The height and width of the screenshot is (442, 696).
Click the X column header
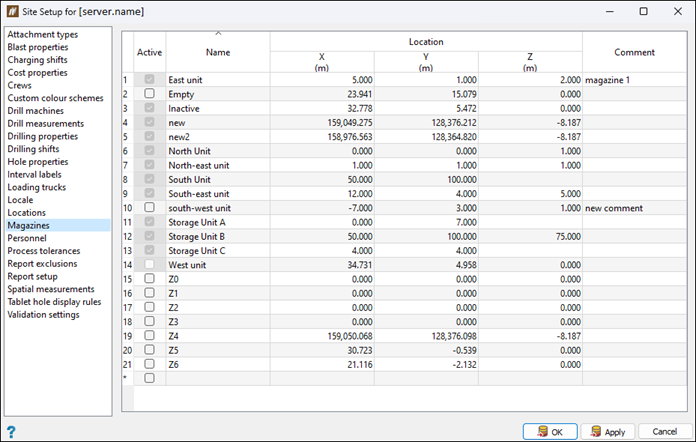pos(322,62)
